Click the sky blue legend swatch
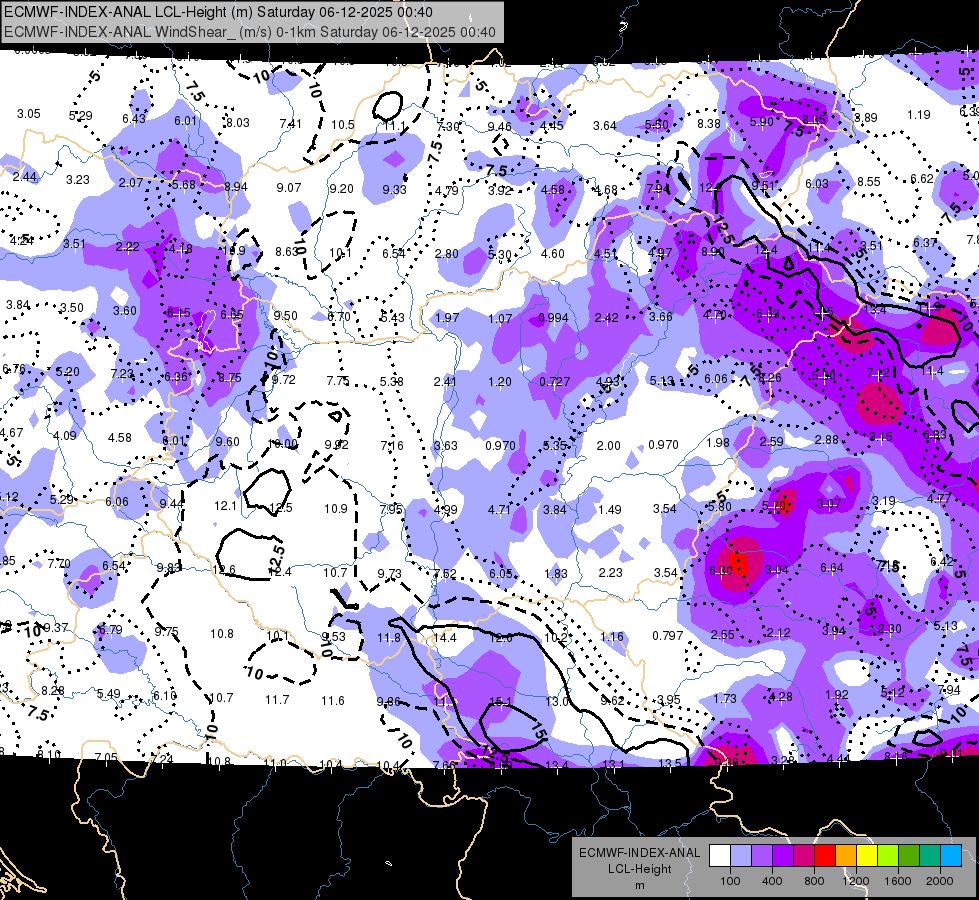 coord(951,856)
